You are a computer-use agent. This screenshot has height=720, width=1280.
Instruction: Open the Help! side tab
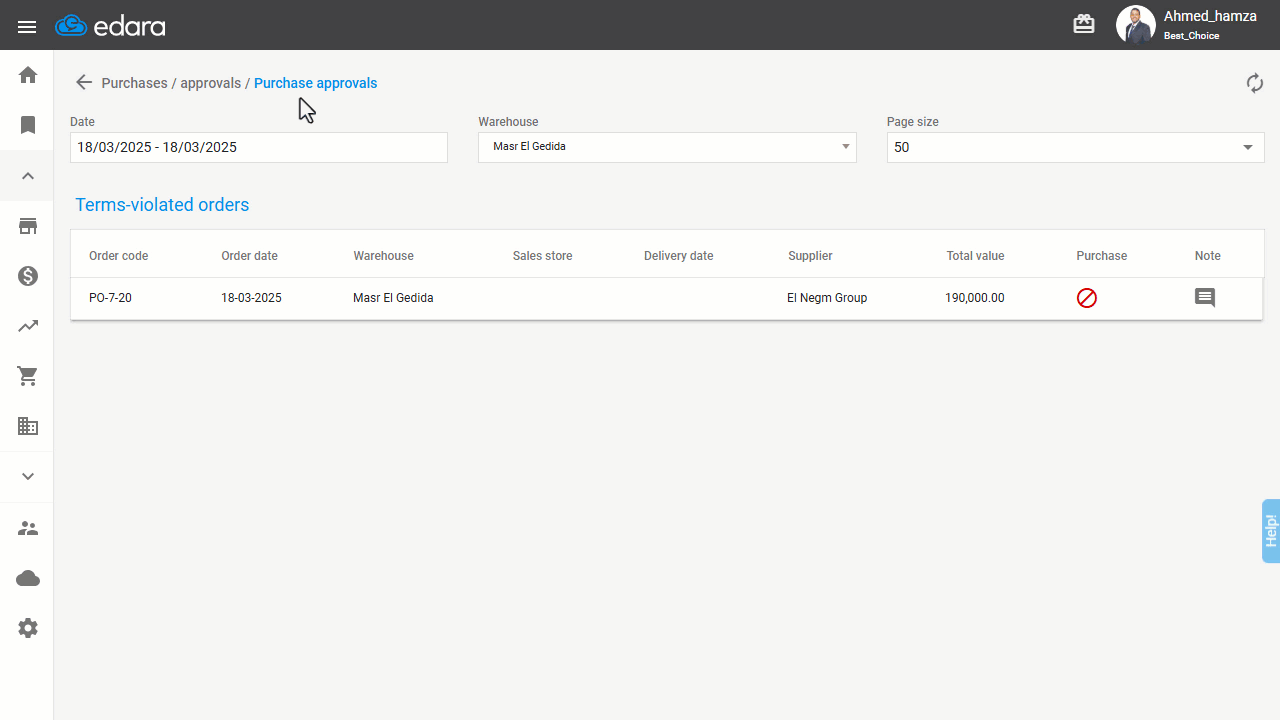coord(1271,531)
